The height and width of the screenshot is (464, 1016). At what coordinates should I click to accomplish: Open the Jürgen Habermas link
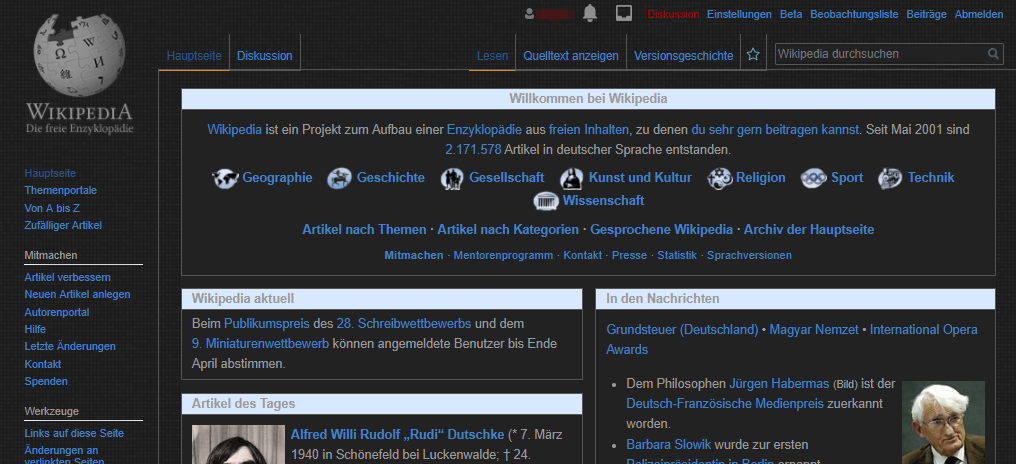point(779,384)
